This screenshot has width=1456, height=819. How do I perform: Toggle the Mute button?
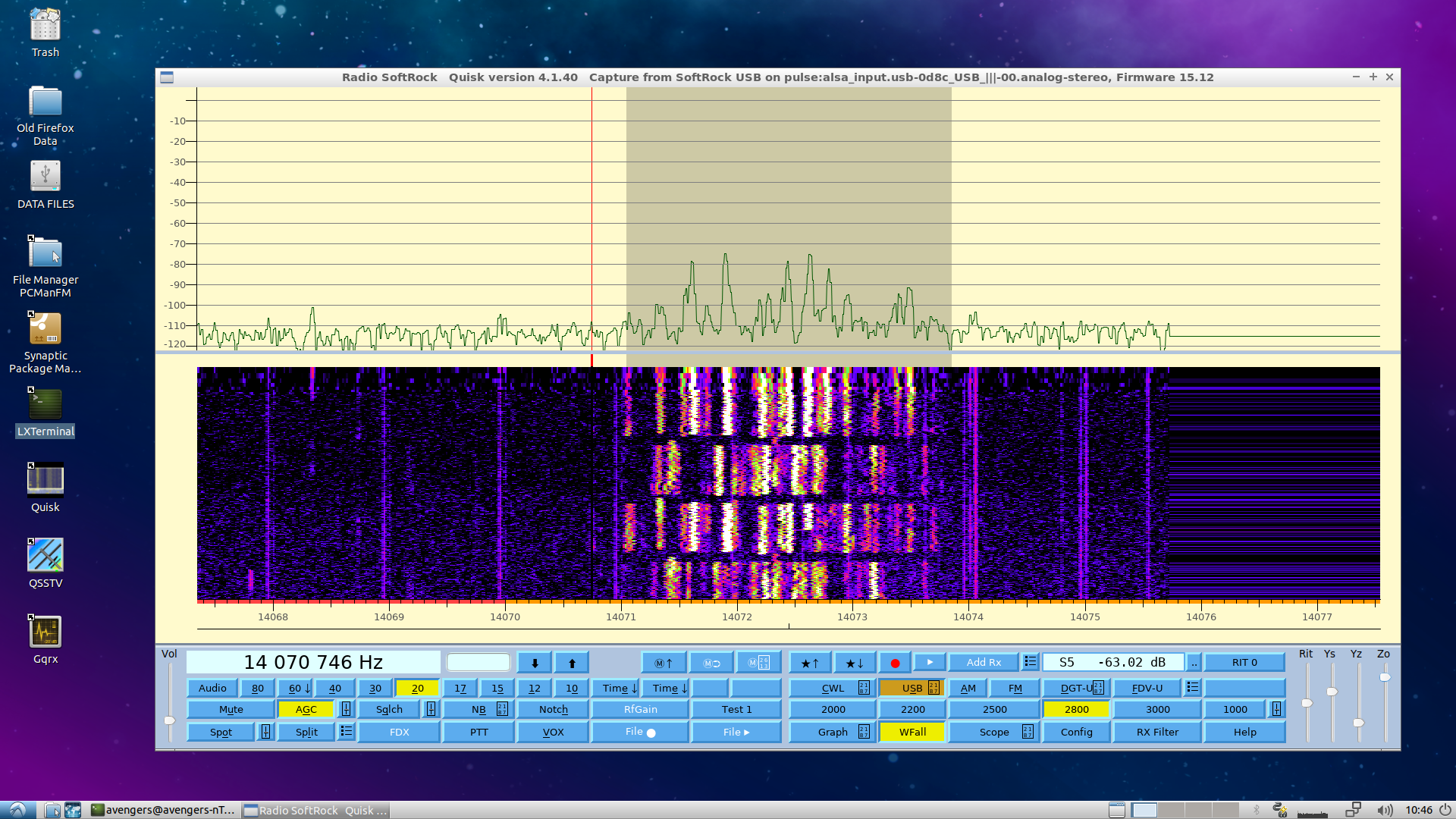pos(231,709)
